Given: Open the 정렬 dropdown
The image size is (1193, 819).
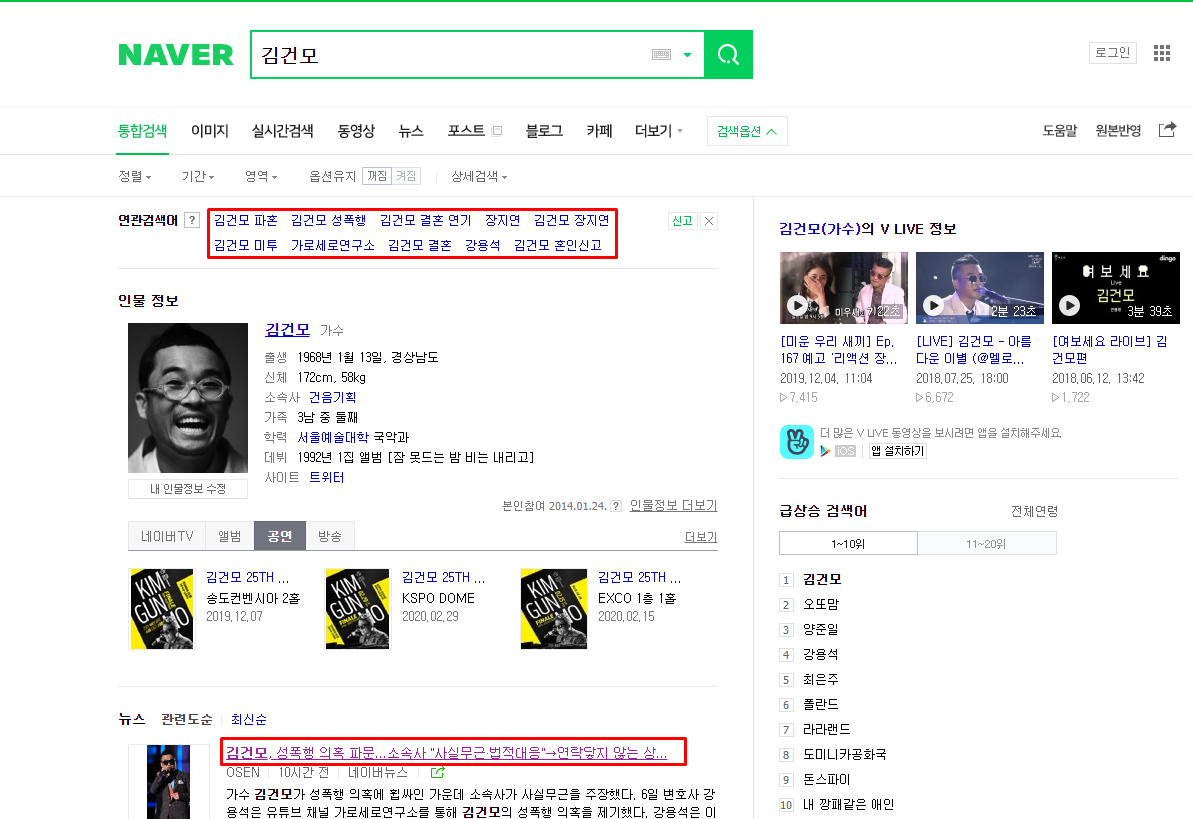Looking at the screenshot, I should [135, 176].
